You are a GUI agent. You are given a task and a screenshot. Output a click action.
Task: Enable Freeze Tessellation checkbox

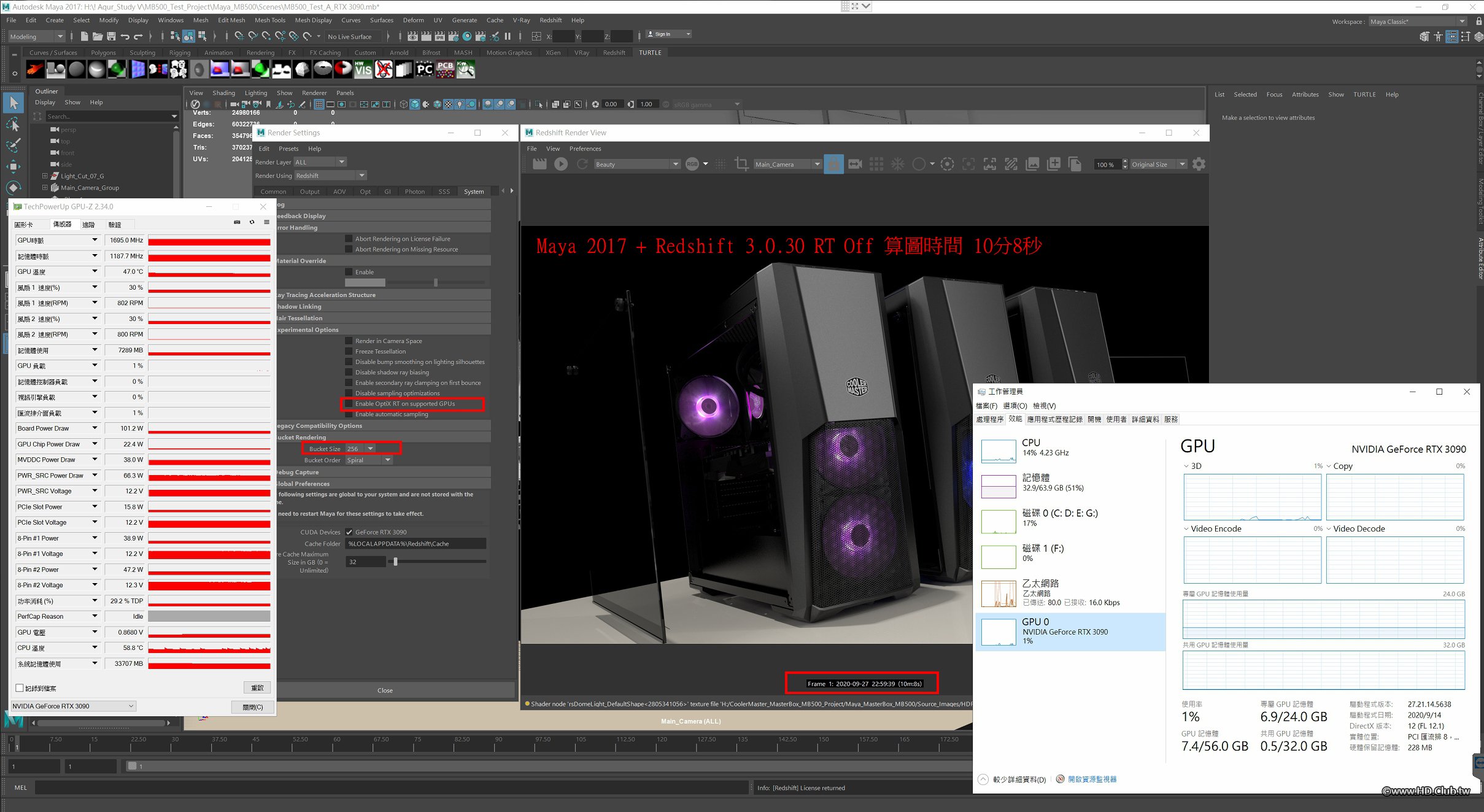point(349,351)
